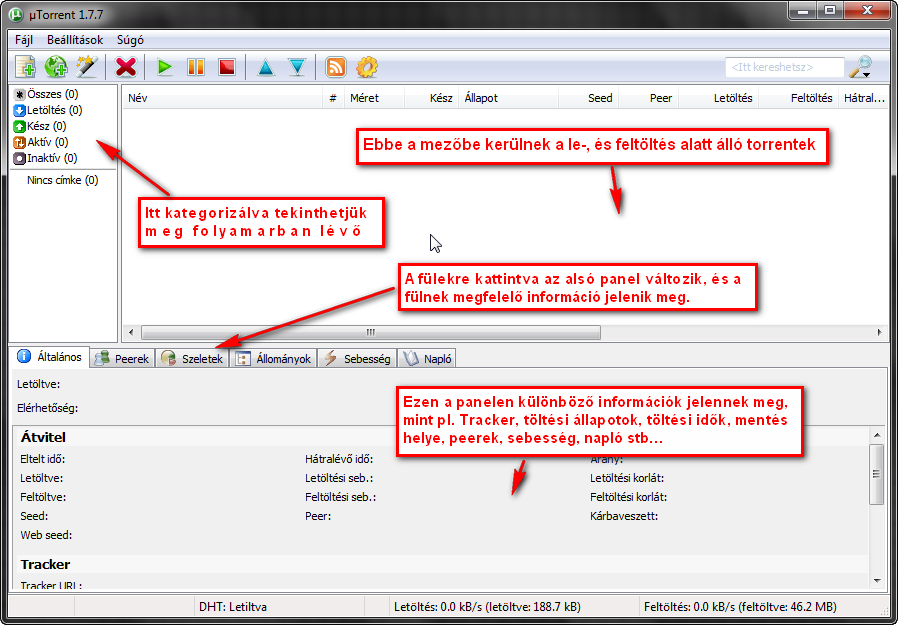Open Preferences gear icon in toolbar

(367, 67)
